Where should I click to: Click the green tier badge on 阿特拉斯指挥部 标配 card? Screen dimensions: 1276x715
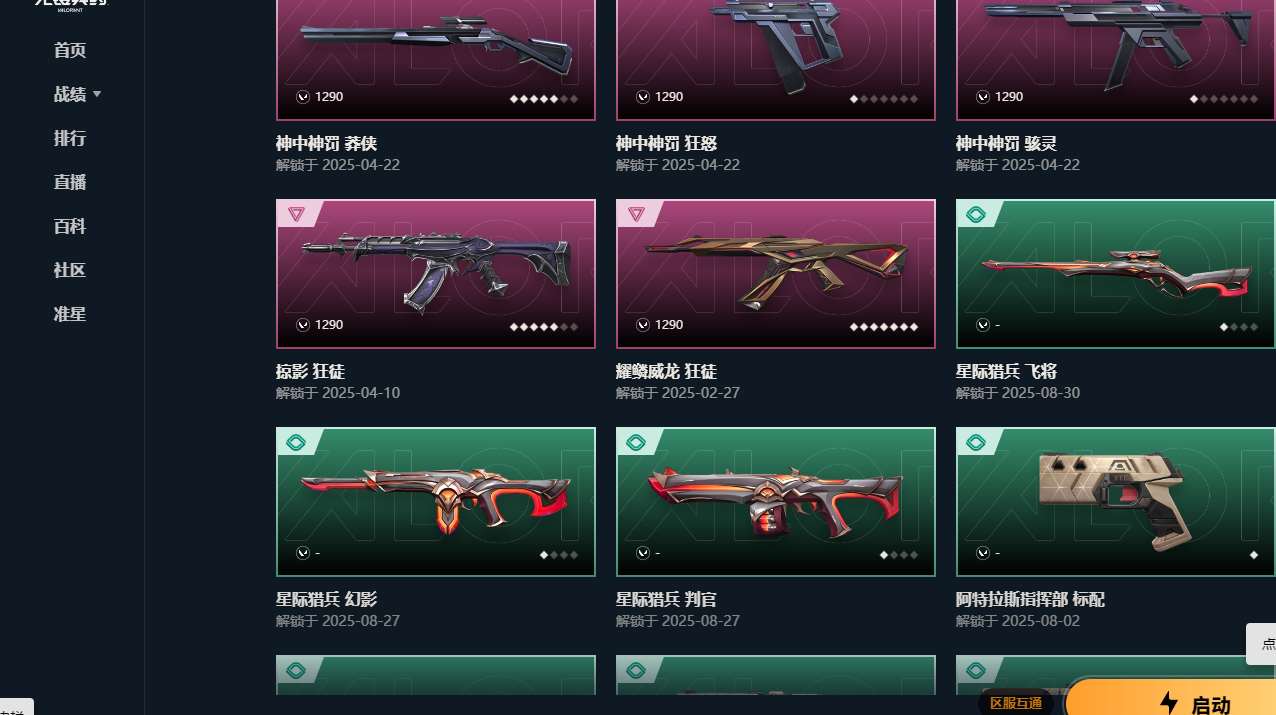click(x=976, y=442)
